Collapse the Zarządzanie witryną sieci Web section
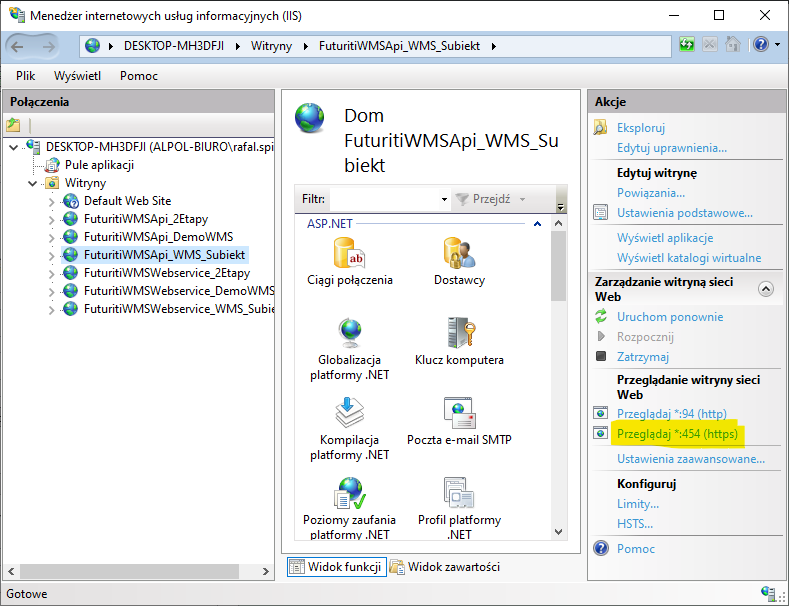This screenshot has height=606, width=789. [x=766, y=289]
